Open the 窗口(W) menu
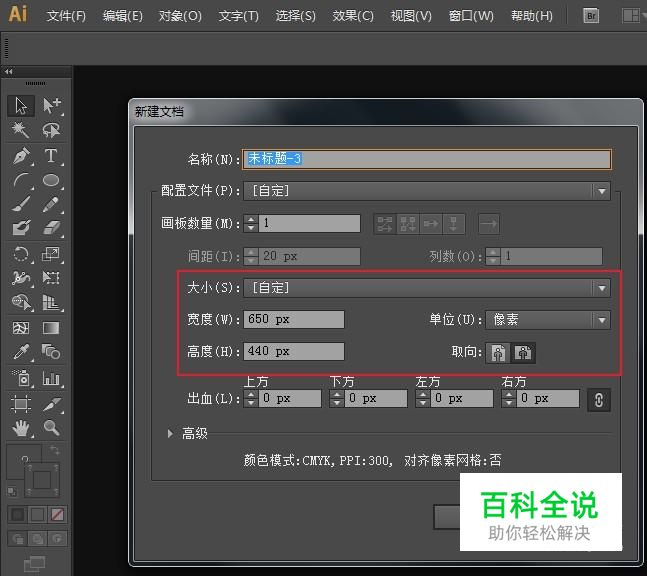647x576 pixels. point(471,16)
